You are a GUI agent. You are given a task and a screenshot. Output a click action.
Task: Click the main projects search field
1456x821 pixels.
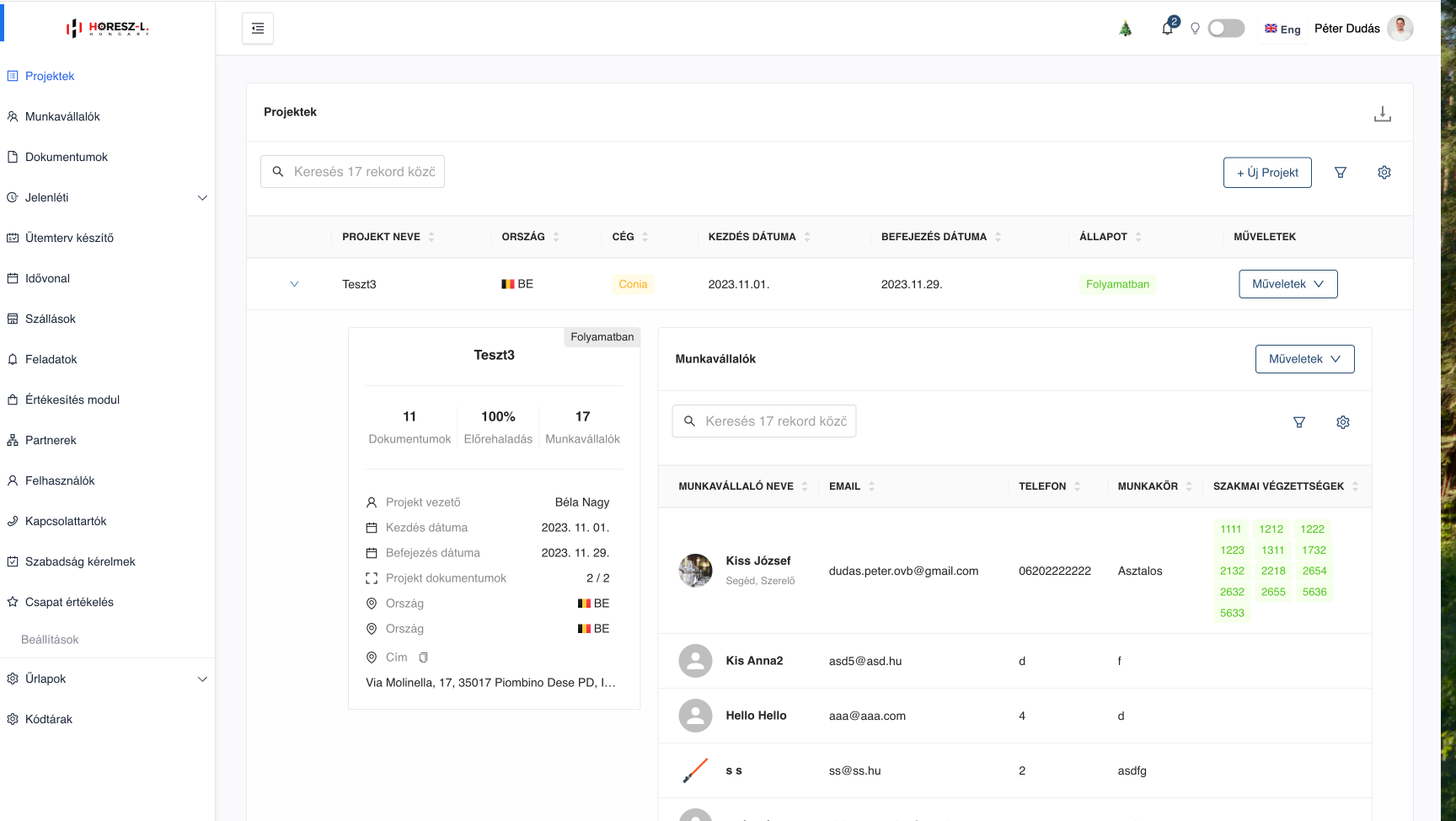[363, 172]
